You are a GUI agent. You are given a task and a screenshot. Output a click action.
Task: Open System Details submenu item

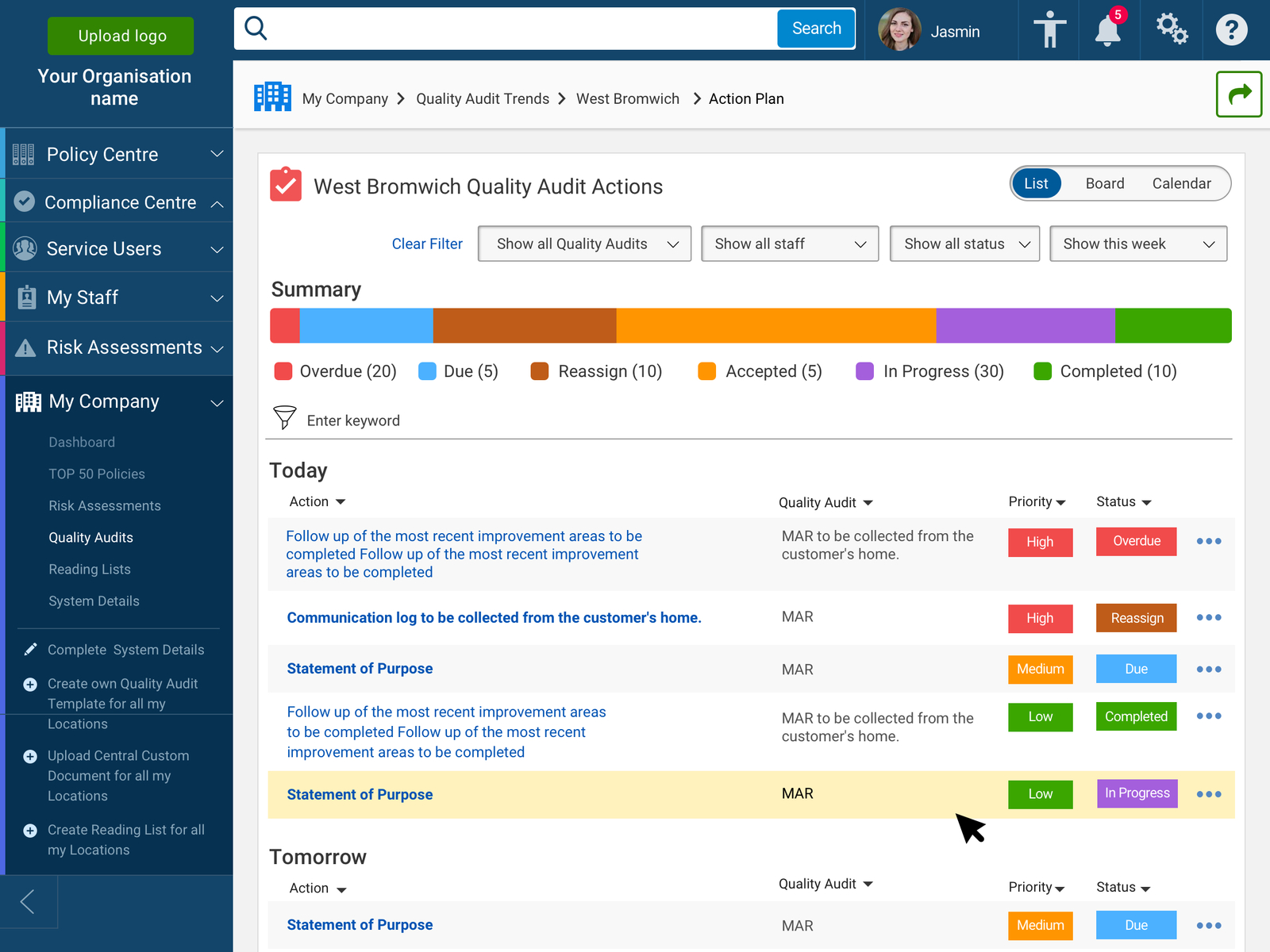[x=94, y=601]
